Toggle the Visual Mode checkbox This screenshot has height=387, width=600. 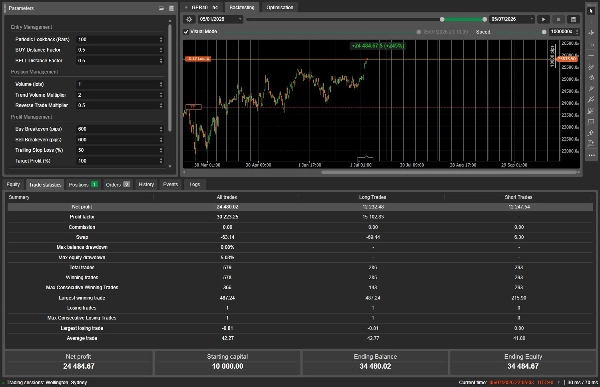tap(186, 32)
